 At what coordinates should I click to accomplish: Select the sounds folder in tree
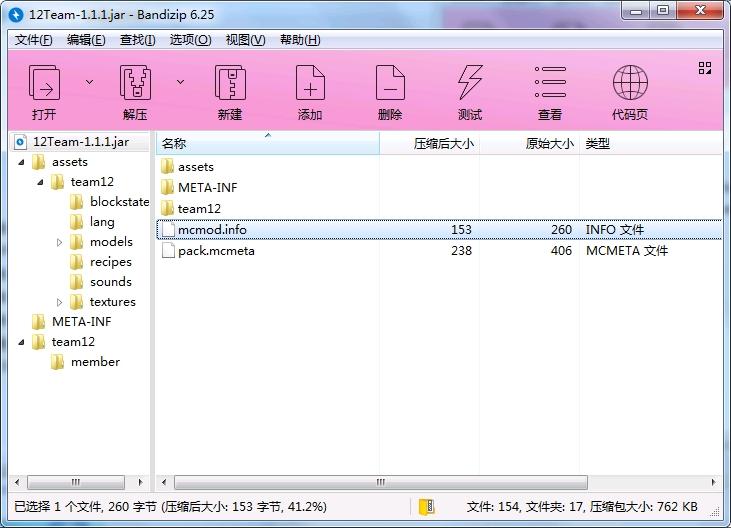111,282
